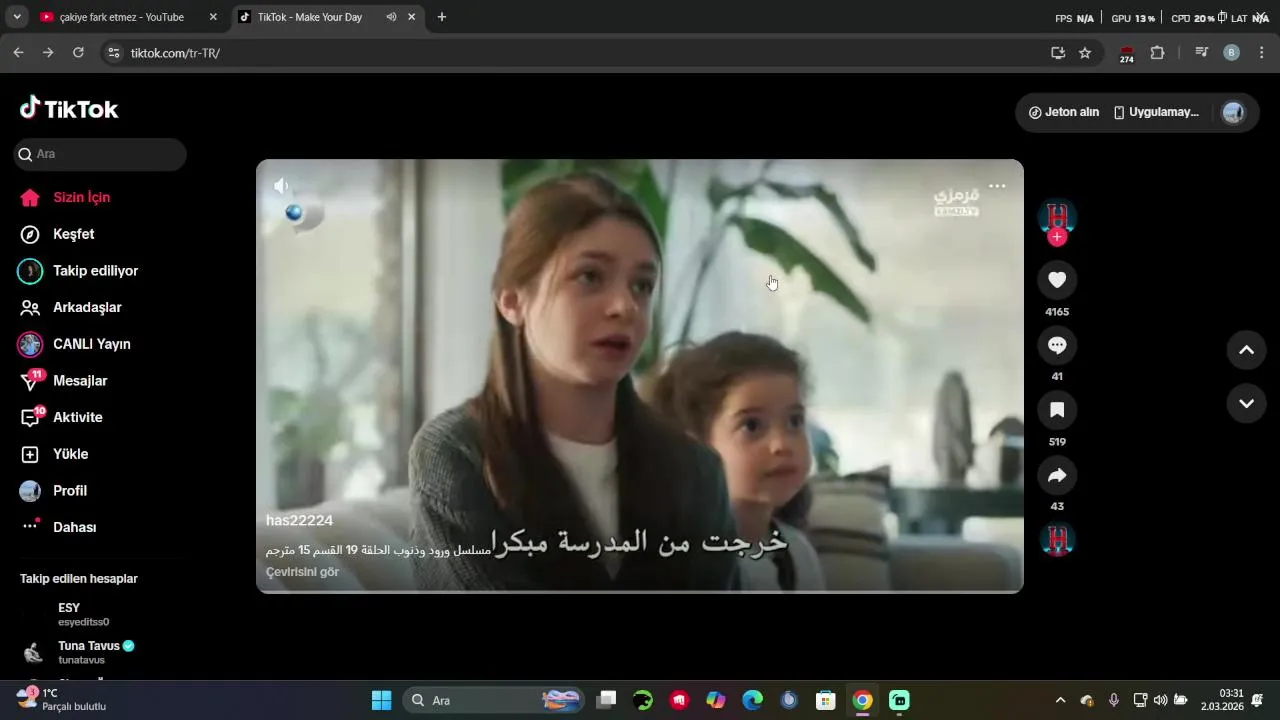This screenshot has width=1280, height=720.
Task: Open the Sizin İçin feed
Action: [81, 197]
